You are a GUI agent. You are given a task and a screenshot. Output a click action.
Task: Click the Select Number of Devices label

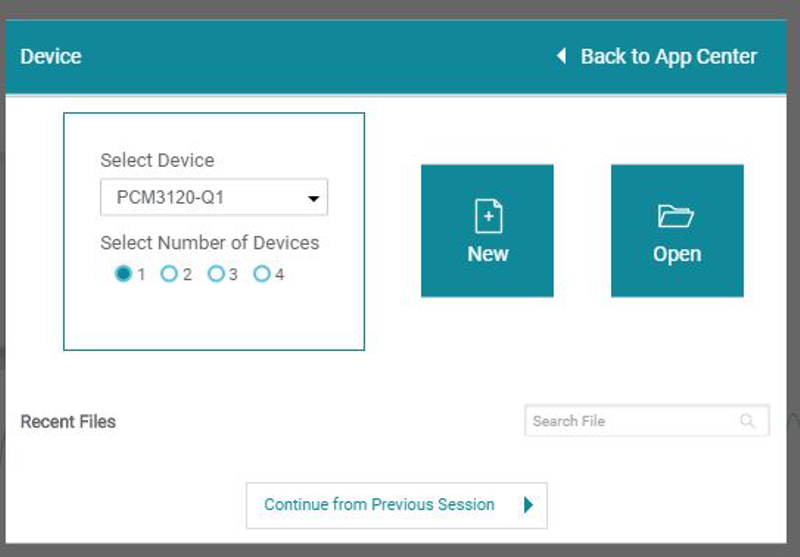[x=210, y=243]
